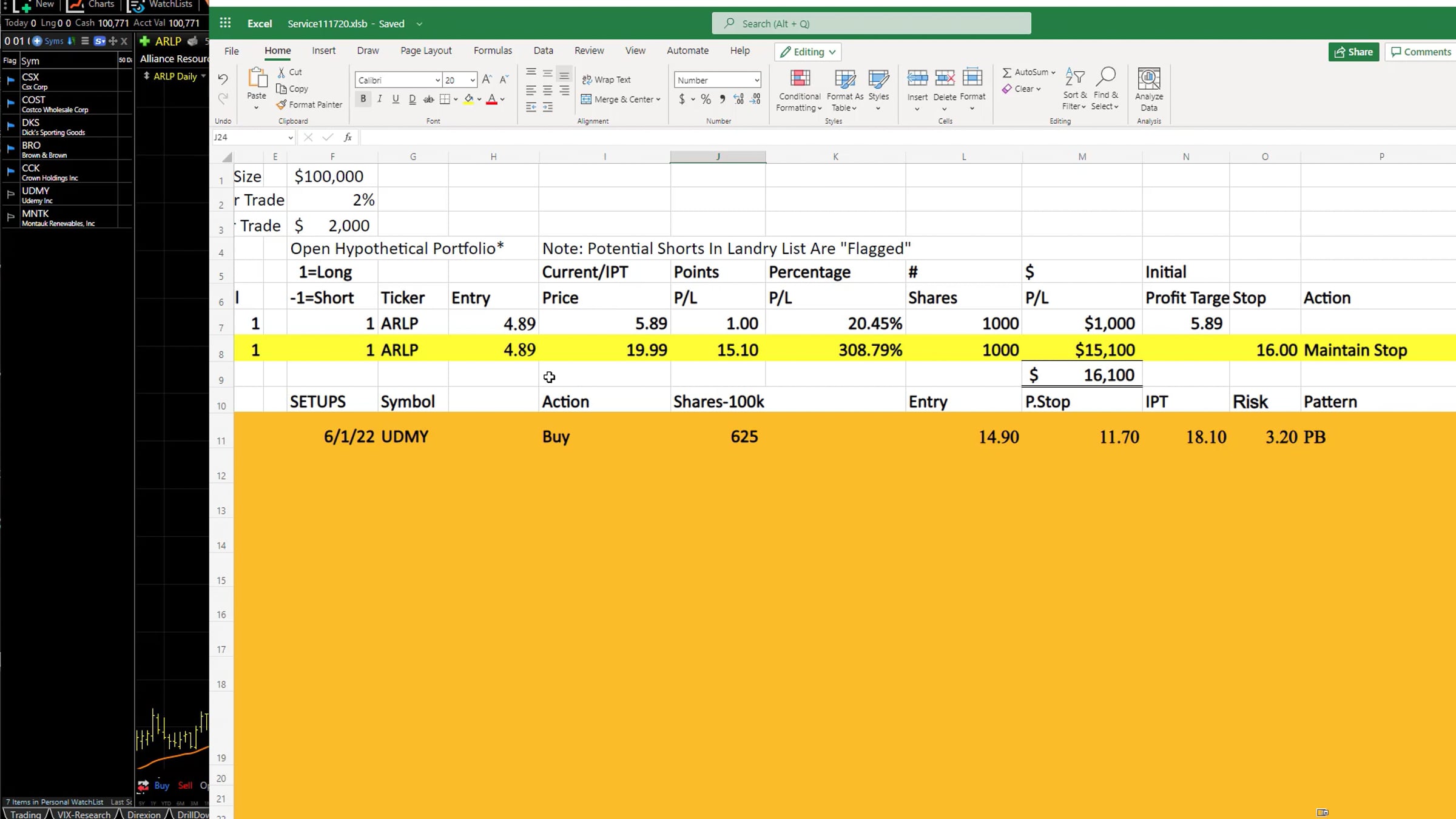Open Sort & Filter
This screenshot has width=1456, height=819.
(1074, 89)
